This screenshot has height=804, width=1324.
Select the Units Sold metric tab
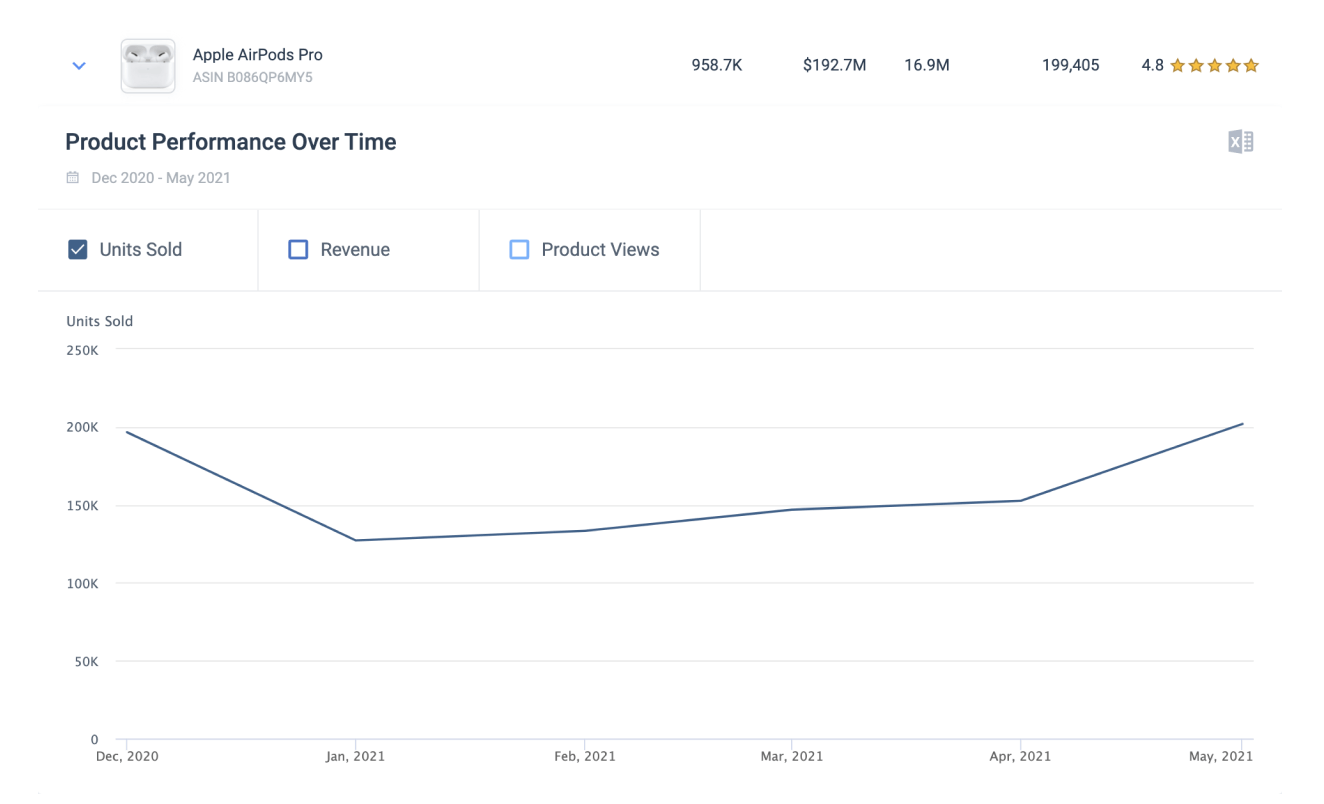[x=147, y=250]
